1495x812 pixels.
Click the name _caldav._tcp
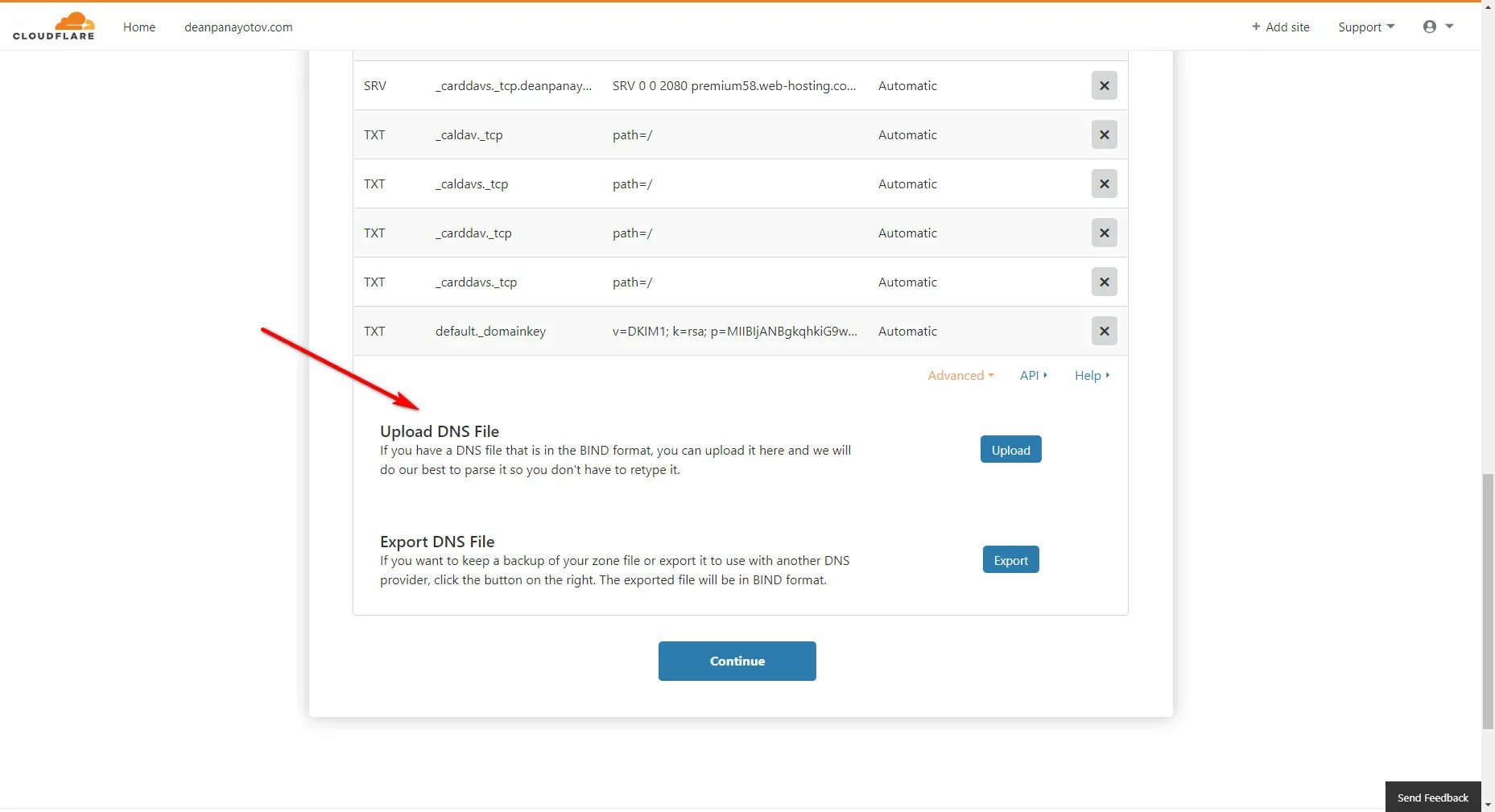point(469,134)
